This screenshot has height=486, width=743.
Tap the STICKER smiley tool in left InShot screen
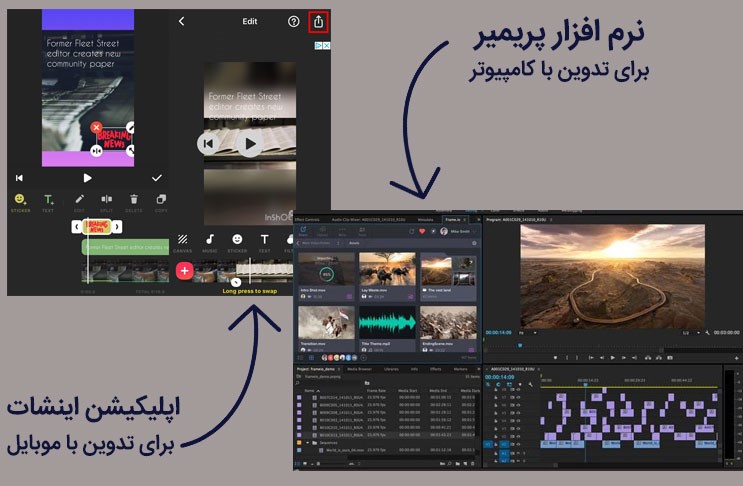click(20, 203)
